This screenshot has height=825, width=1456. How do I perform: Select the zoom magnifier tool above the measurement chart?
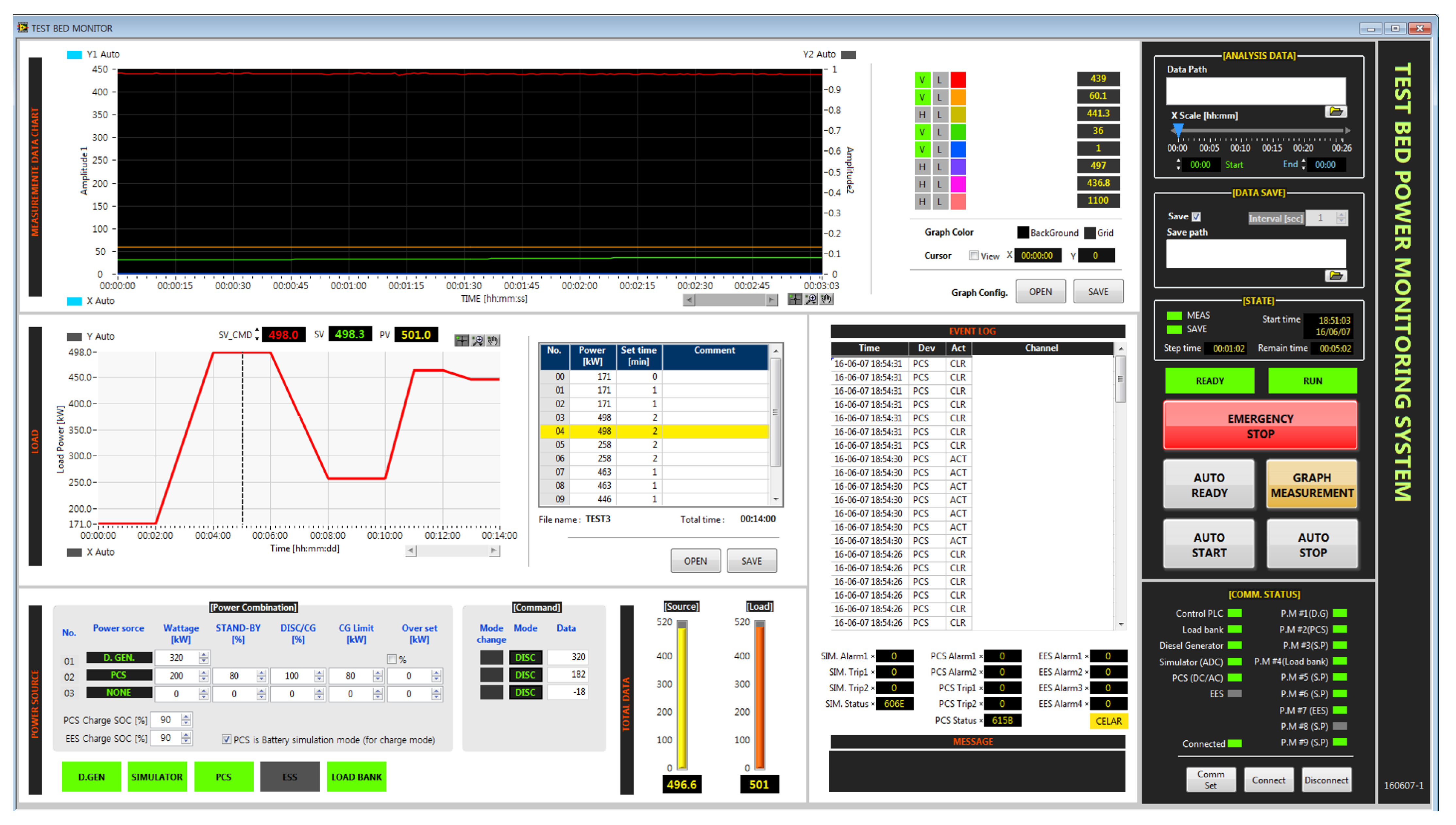811,299
